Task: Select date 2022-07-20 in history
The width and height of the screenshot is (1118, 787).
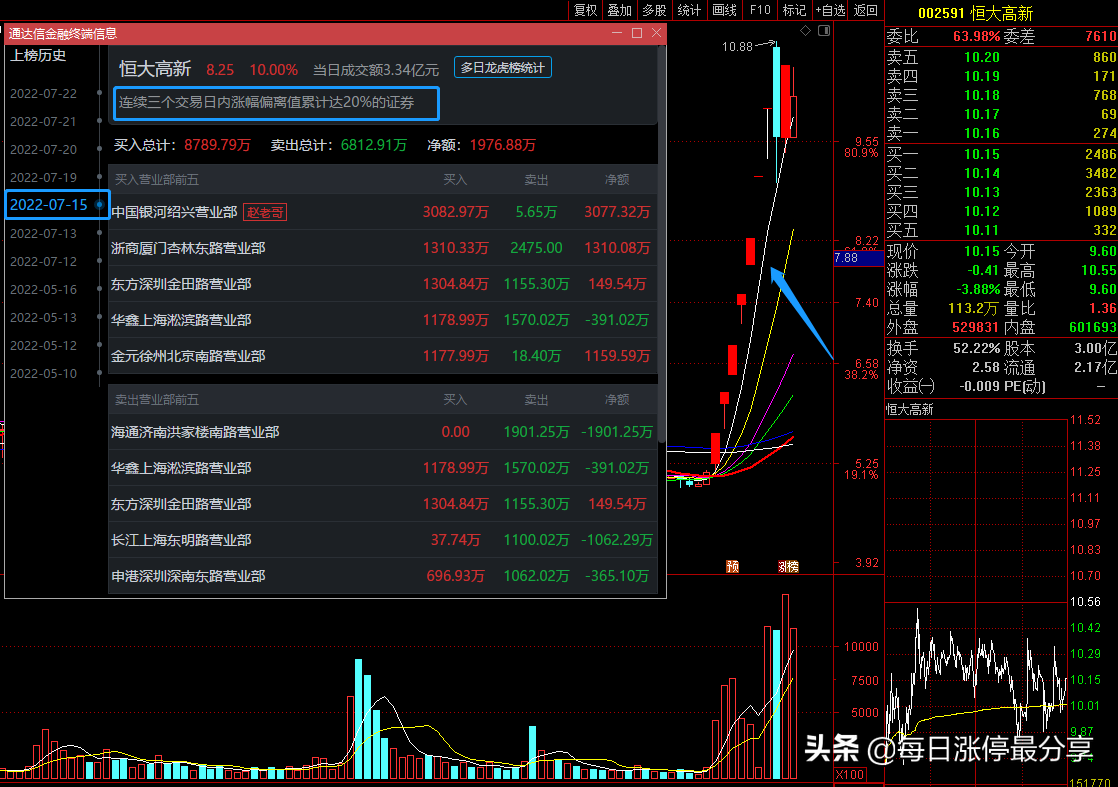Action: pyautogui.click(x=43, y=149)
